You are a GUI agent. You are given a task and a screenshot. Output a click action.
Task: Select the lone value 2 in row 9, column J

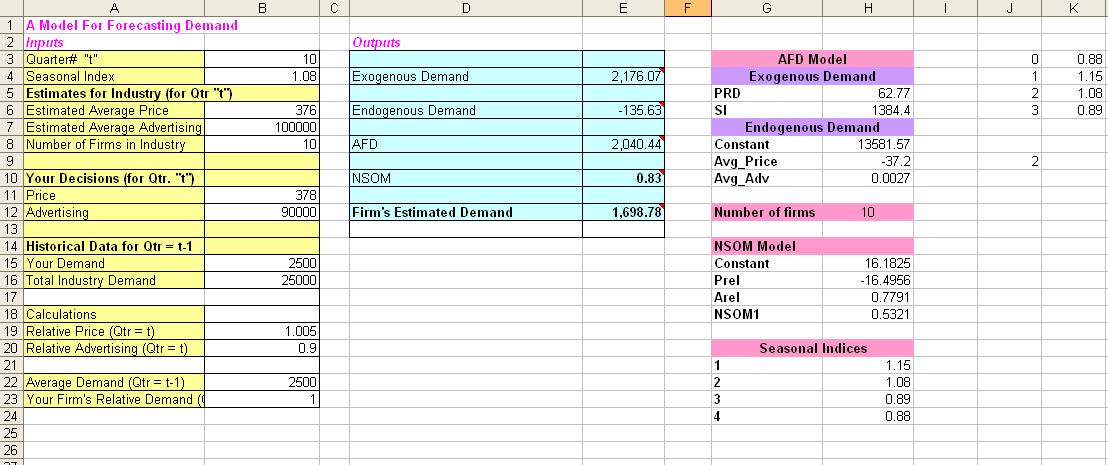(1009, 161)
